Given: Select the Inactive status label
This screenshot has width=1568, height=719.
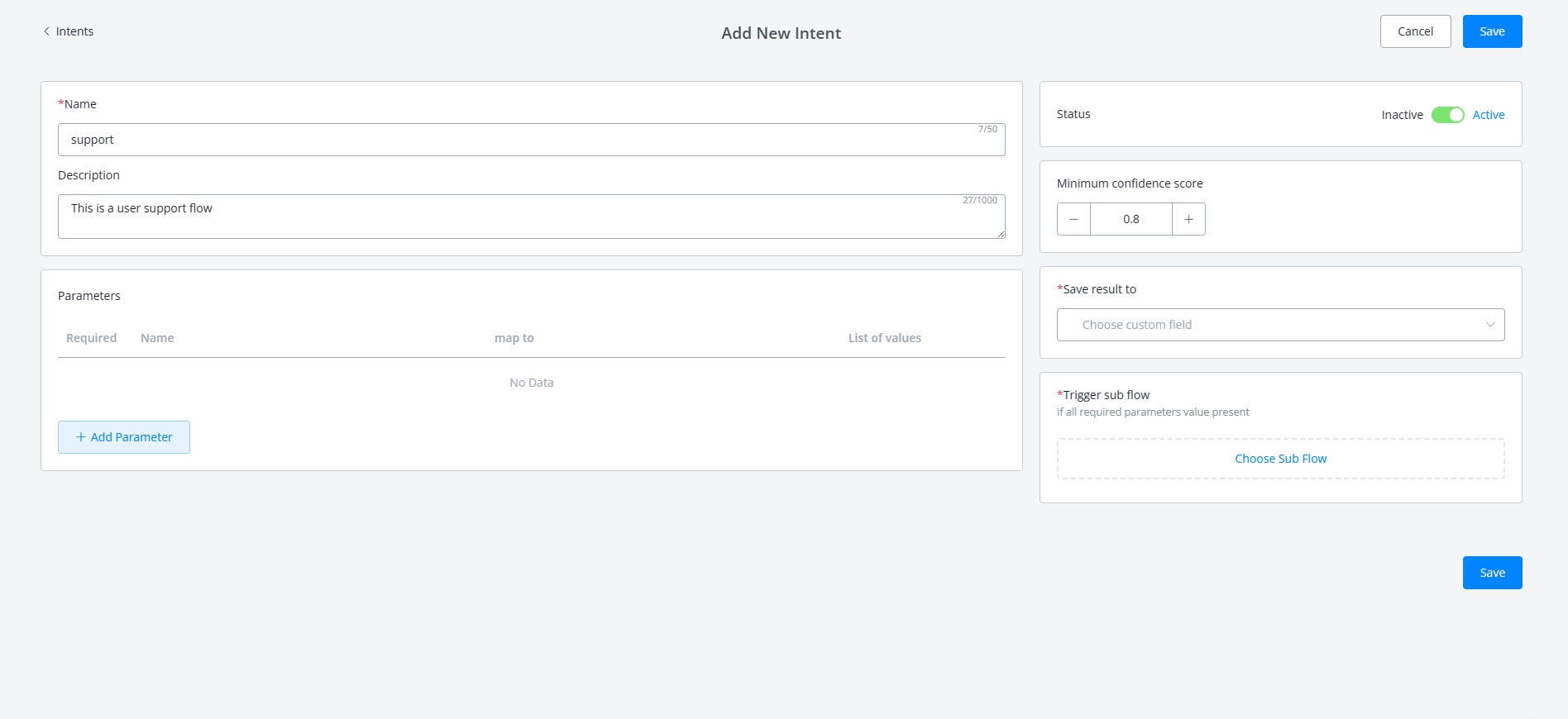Looking at the screenshot, I should 1402,115.
